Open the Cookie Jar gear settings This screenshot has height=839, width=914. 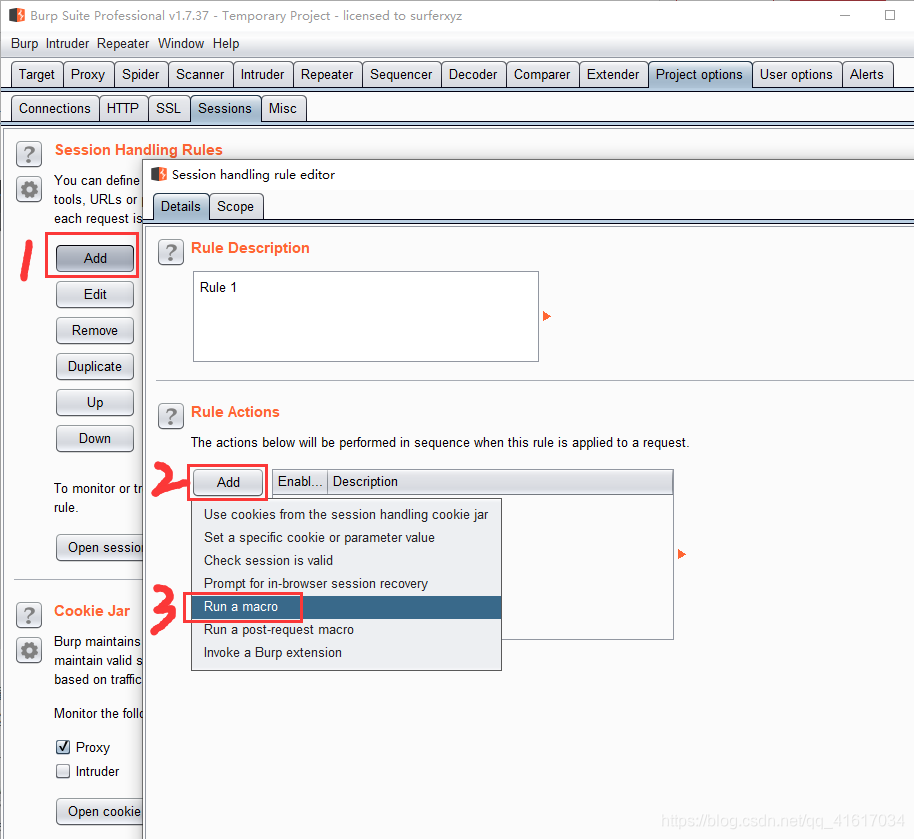[x=29, y=650]
